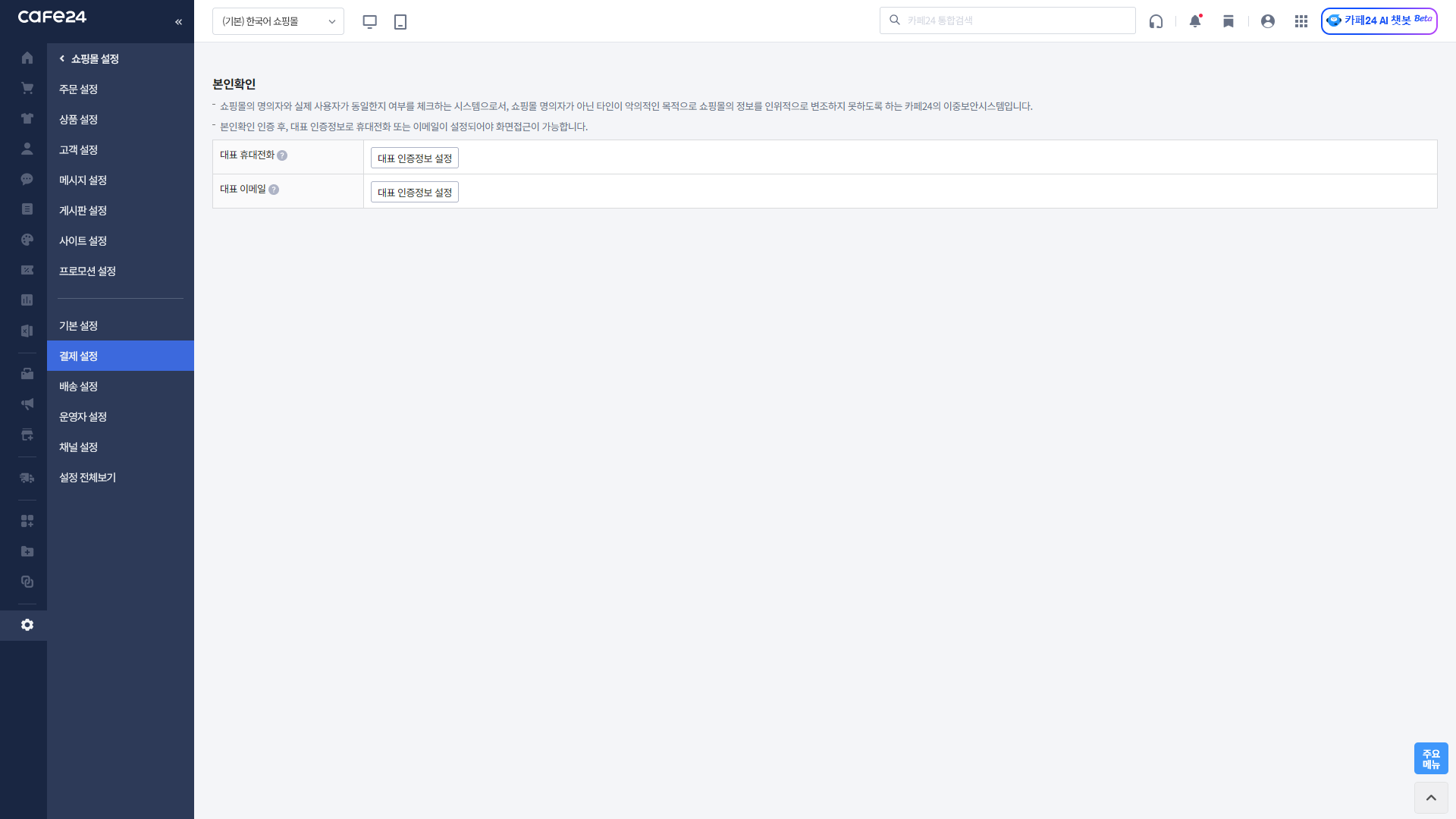Open 카페24 AI 챗봇 Beta button
The height and width of the screenshot is (819, 1456).
pos(1379,20)
